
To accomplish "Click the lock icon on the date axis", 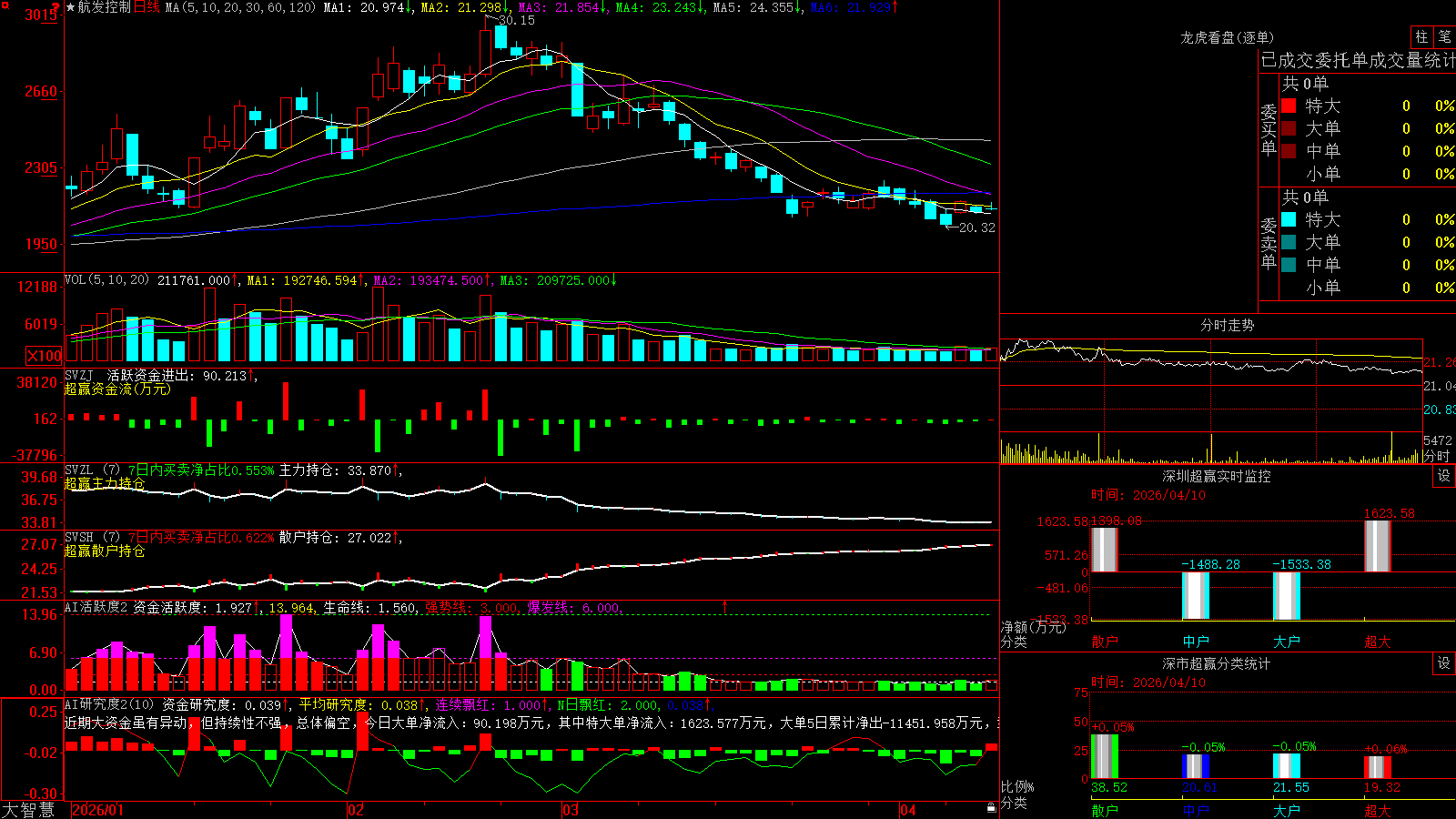I will 991,808.
